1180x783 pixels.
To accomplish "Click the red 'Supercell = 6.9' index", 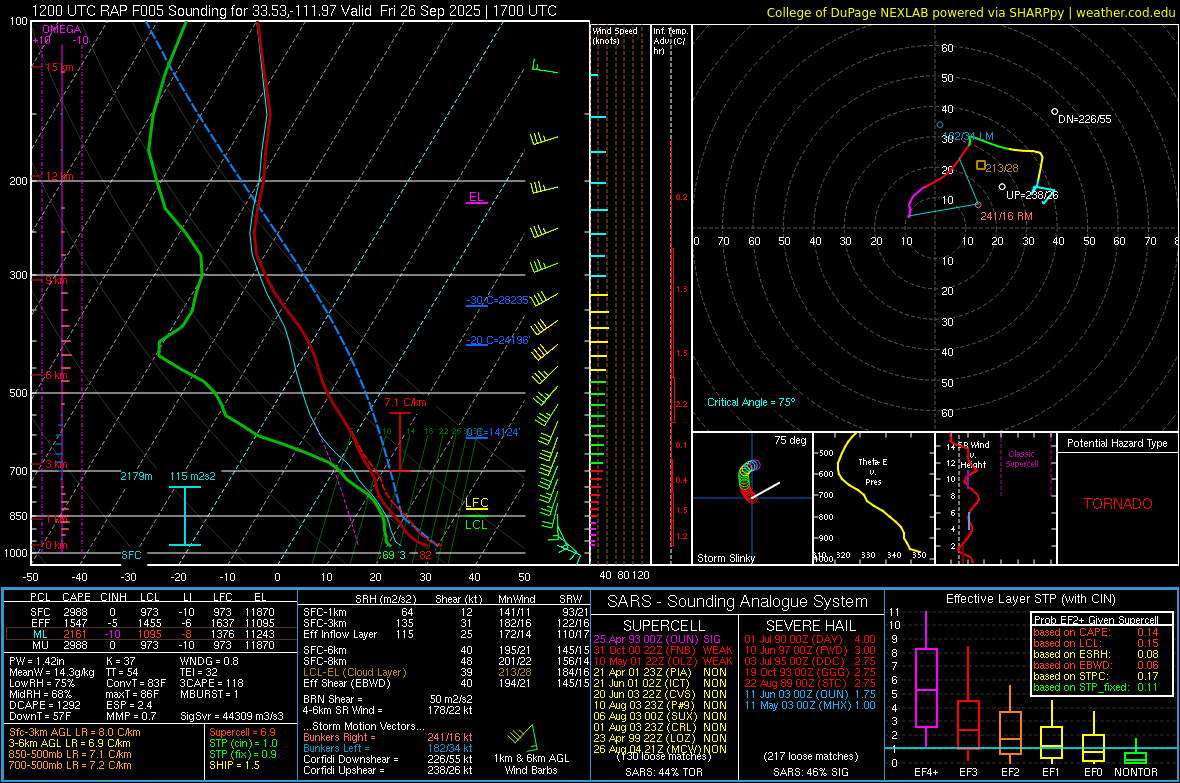I will click(242, 732).
